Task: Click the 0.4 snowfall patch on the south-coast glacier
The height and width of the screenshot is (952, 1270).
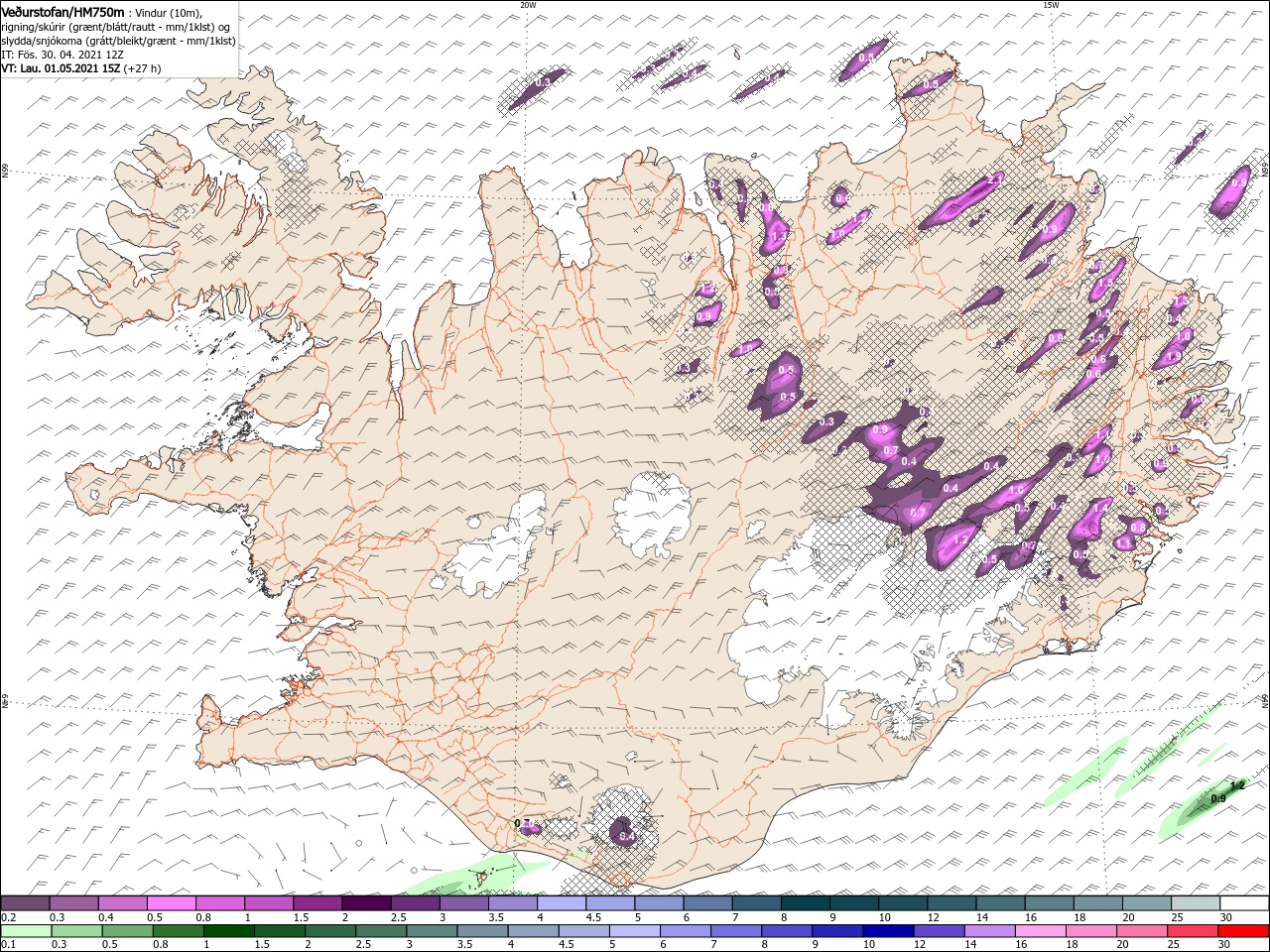Action: [x=625, y=832]
